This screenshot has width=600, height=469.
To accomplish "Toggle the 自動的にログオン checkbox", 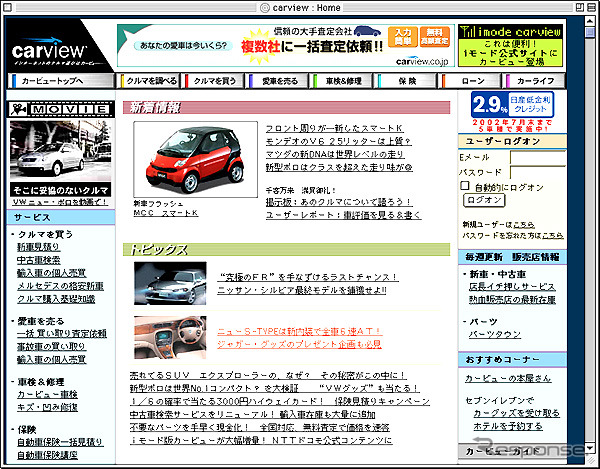I will pos(465,186).
